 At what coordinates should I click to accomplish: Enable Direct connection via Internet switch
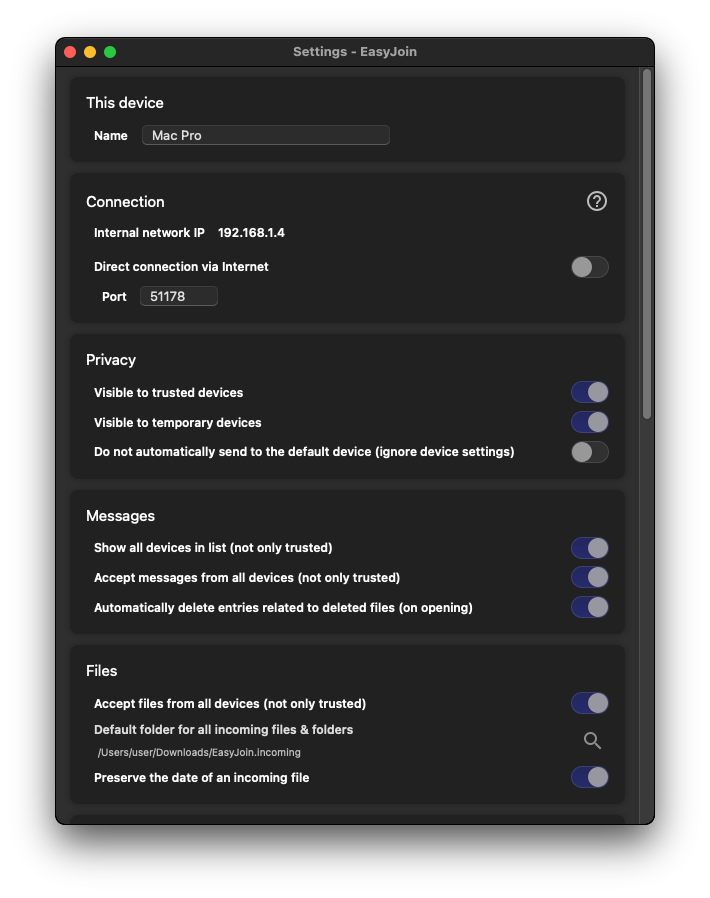point(589,267)
